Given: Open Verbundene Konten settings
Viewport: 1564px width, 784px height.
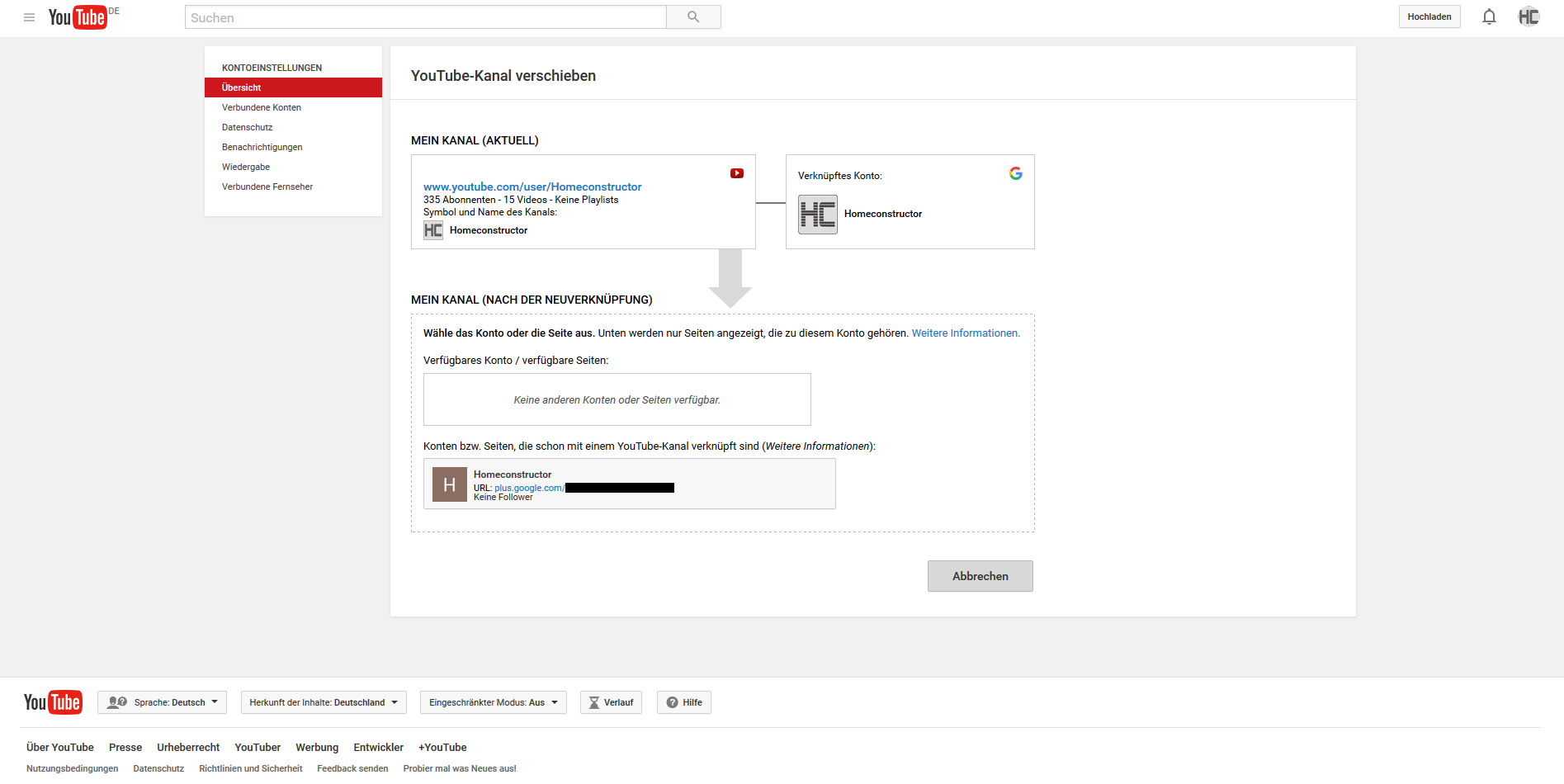Looking at the screenshot, I should click(x=262, y=107).
